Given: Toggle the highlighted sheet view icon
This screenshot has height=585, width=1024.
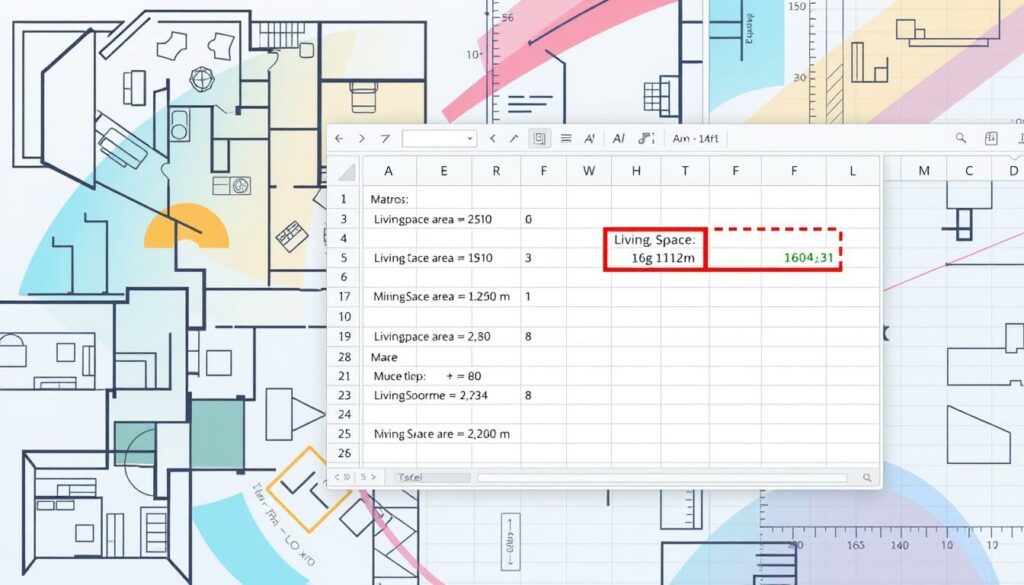Looking at the screenshot, I should 539,138.
